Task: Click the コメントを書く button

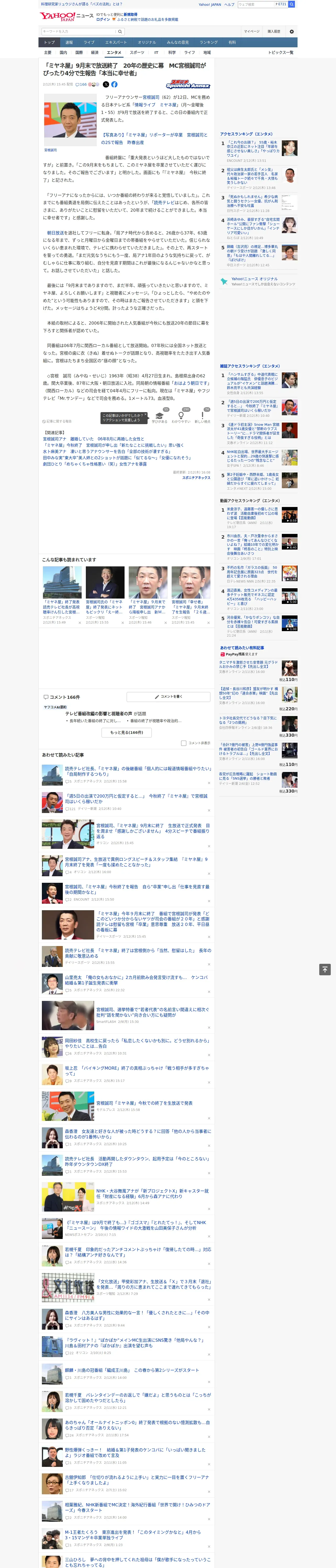Action: 169,697
